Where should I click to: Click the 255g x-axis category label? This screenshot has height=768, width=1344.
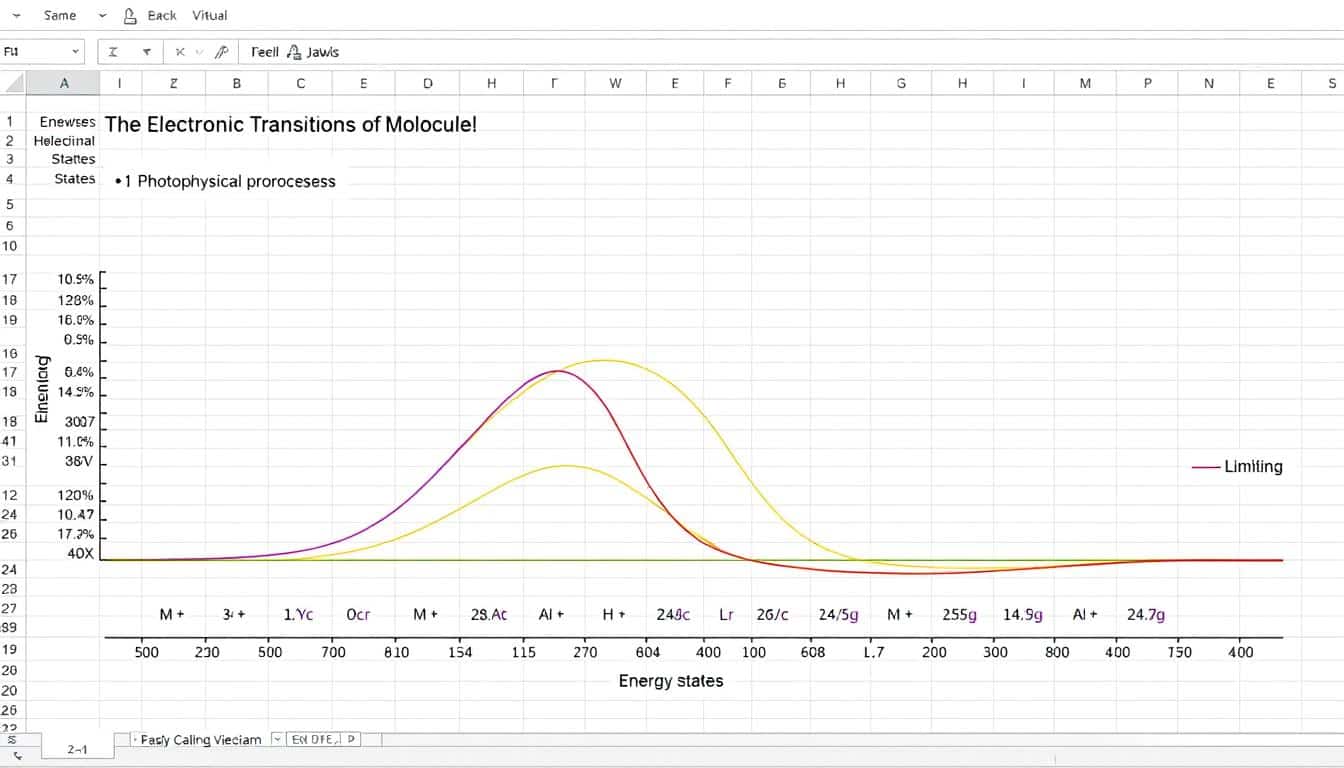click(x=960, y=615)
